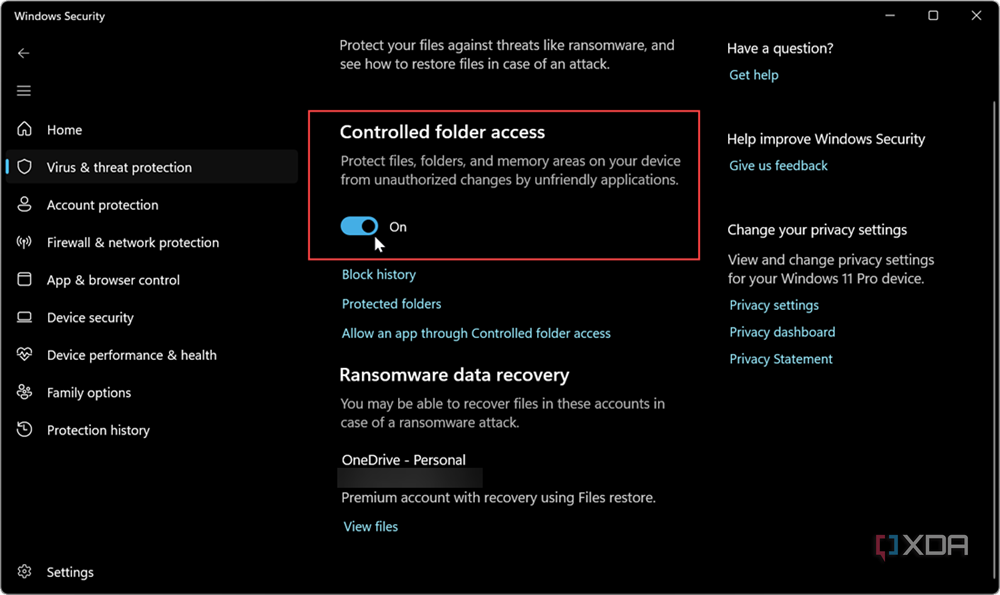This screenshot has width=1000, height=595.
Task: Click the Get help link
Action: pos(753,75)
